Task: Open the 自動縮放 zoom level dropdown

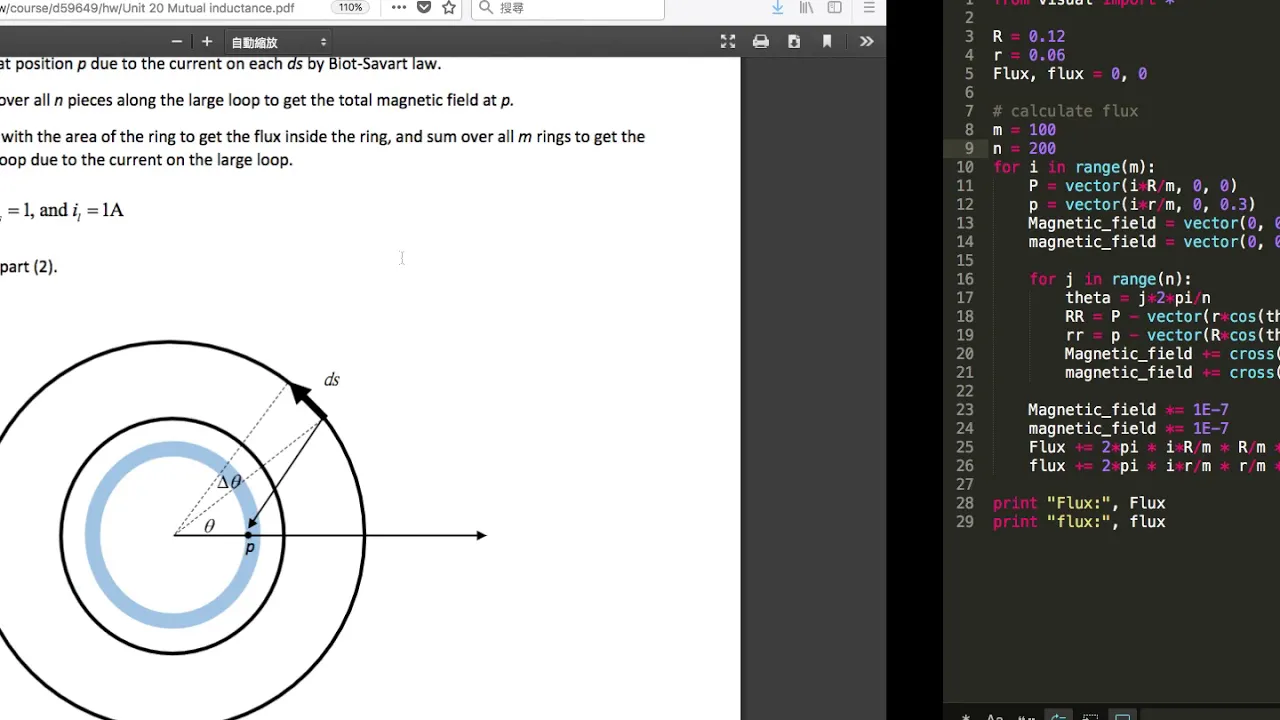Action: click(x=279, y=42)
